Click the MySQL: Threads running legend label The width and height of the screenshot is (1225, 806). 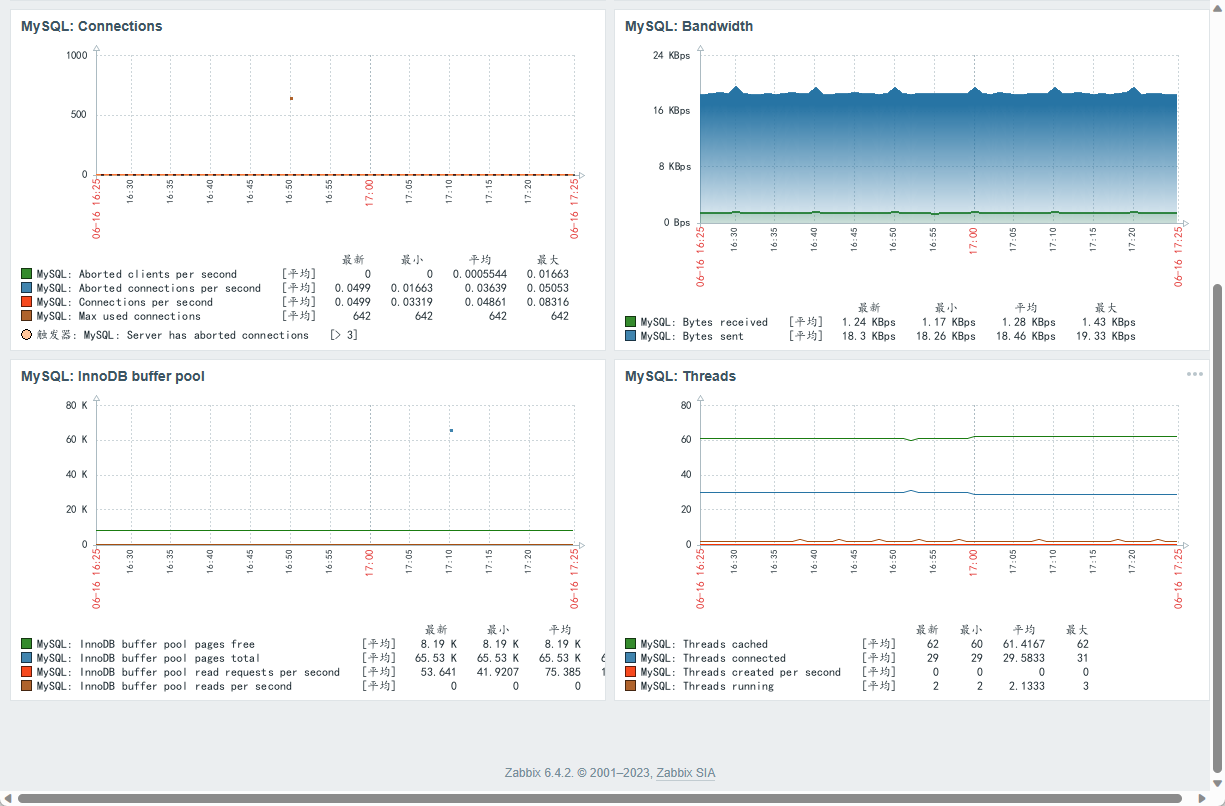pyautogui.click(x=708, y=686)
